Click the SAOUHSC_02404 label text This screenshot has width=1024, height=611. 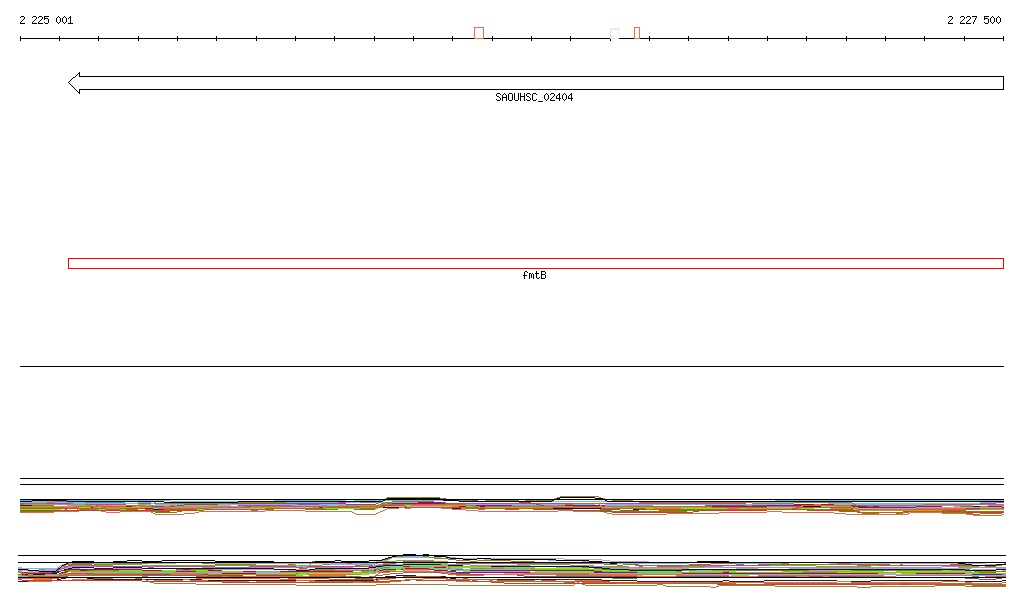point(534,97)
